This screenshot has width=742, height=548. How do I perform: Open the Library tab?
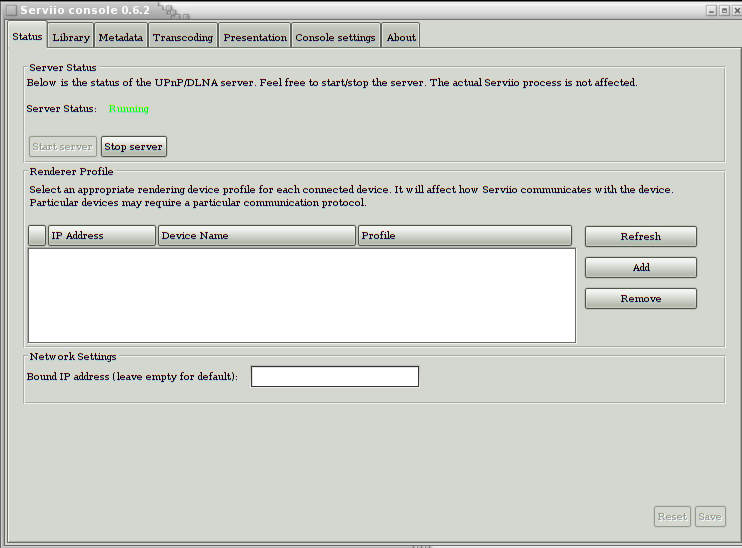click(71, 37)
